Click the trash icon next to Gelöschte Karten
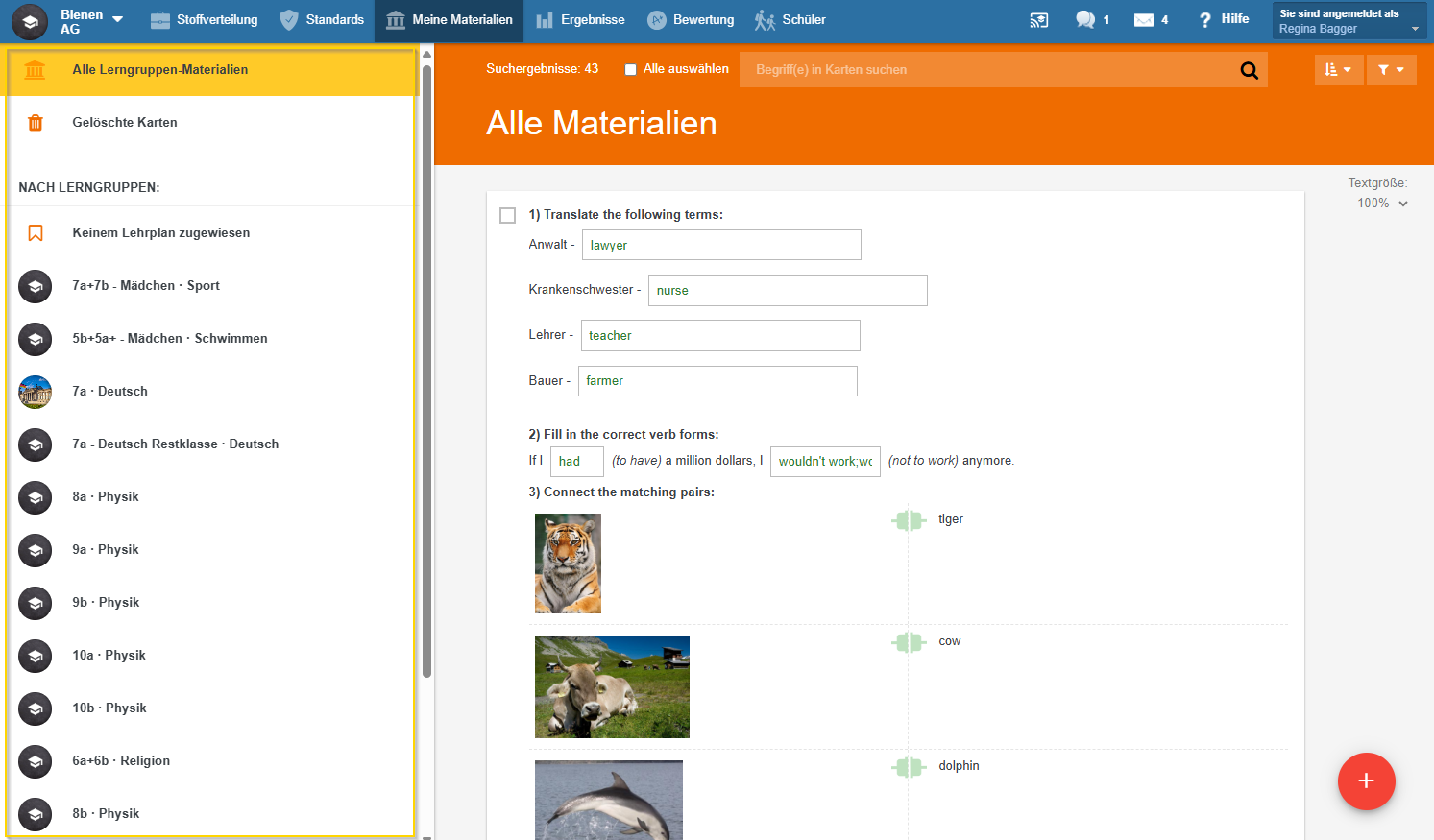 click(36, 122)
